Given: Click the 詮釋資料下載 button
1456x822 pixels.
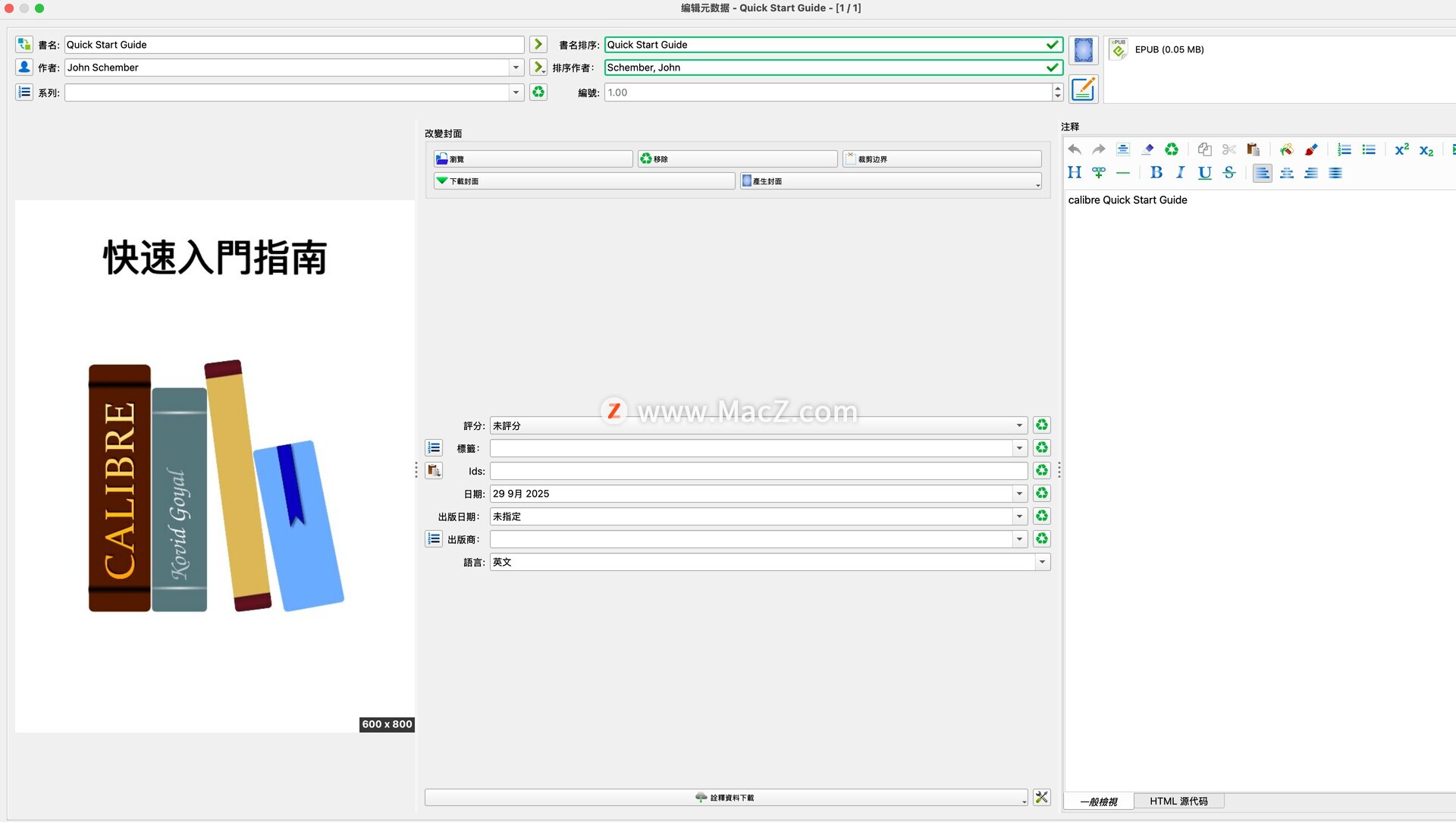Looking at the screenshot, I should tap(724, 798).
